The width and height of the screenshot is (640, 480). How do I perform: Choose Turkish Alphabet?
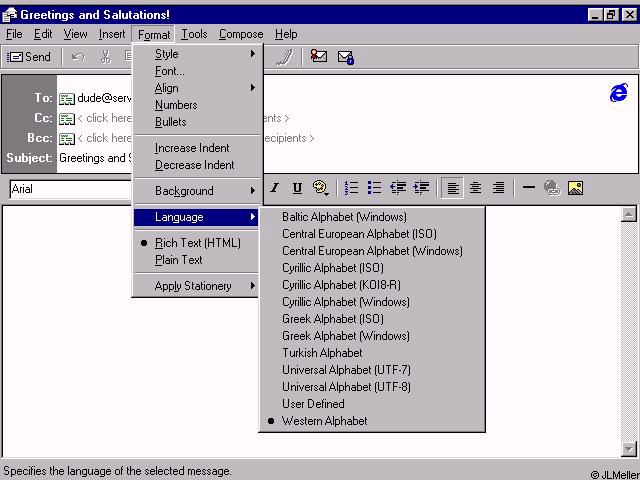click(372, 353)
